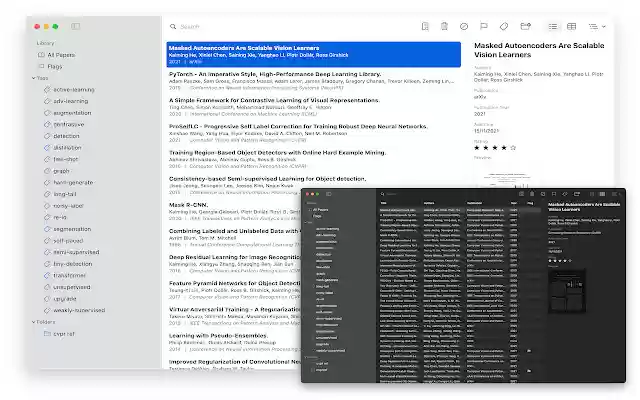Viewport: 640px width, 400px height.
Task: Switch to table view mode
Action: pyautogui.click(x=571, y=27)
